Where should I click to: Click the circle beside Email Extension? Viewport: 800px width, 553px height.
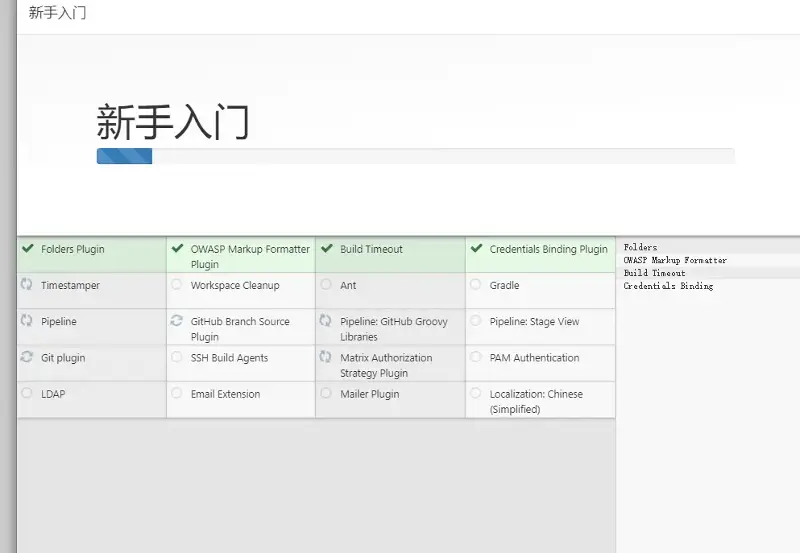[177, 393]
